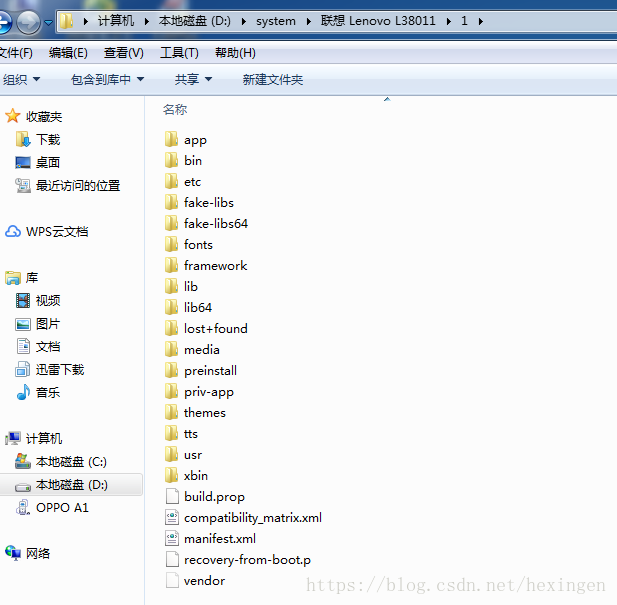
Task: Open the app folder icon
Action: (x=171, y=139)
